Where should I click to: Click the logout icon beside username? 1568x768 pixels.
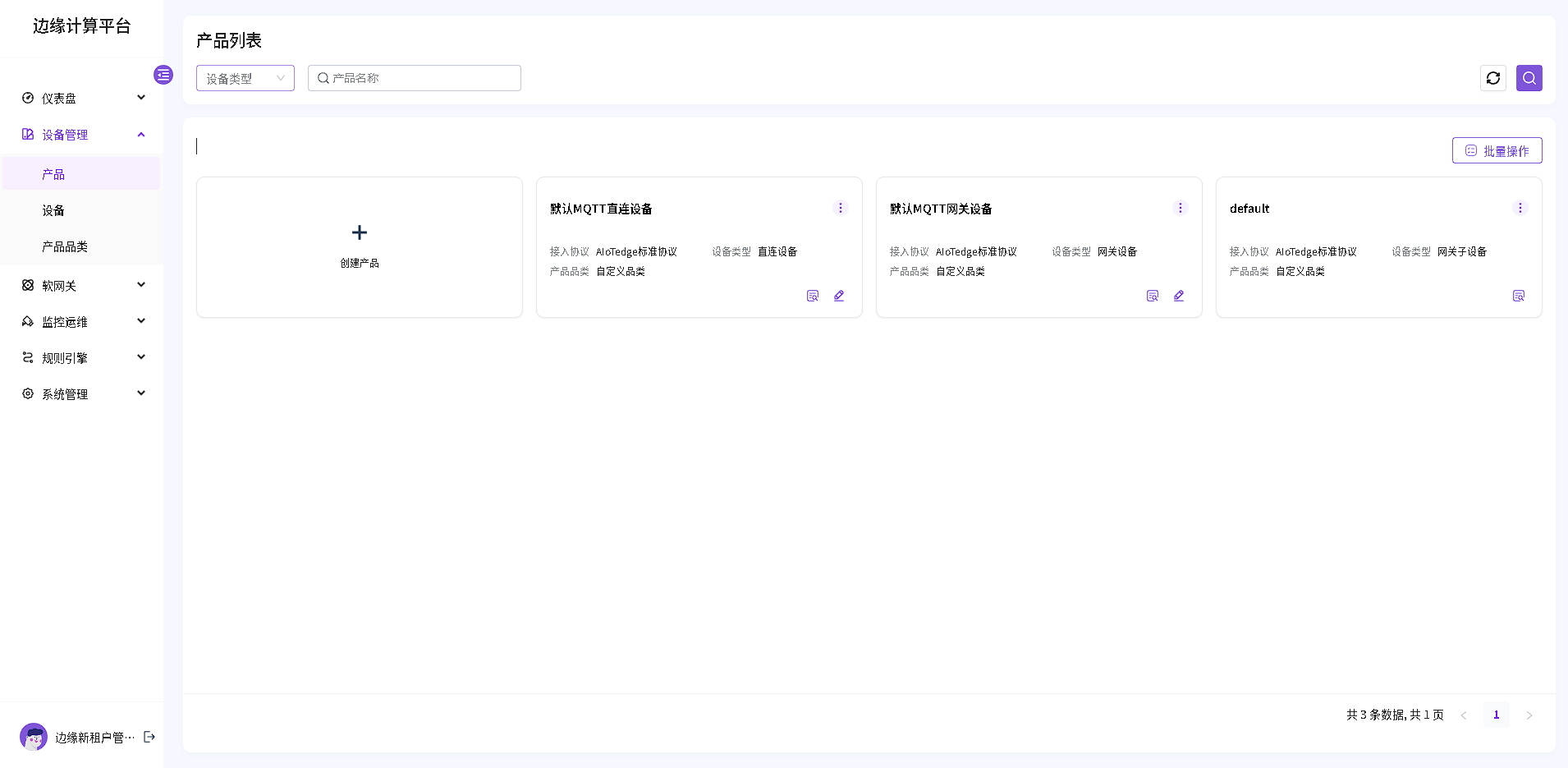149,737
